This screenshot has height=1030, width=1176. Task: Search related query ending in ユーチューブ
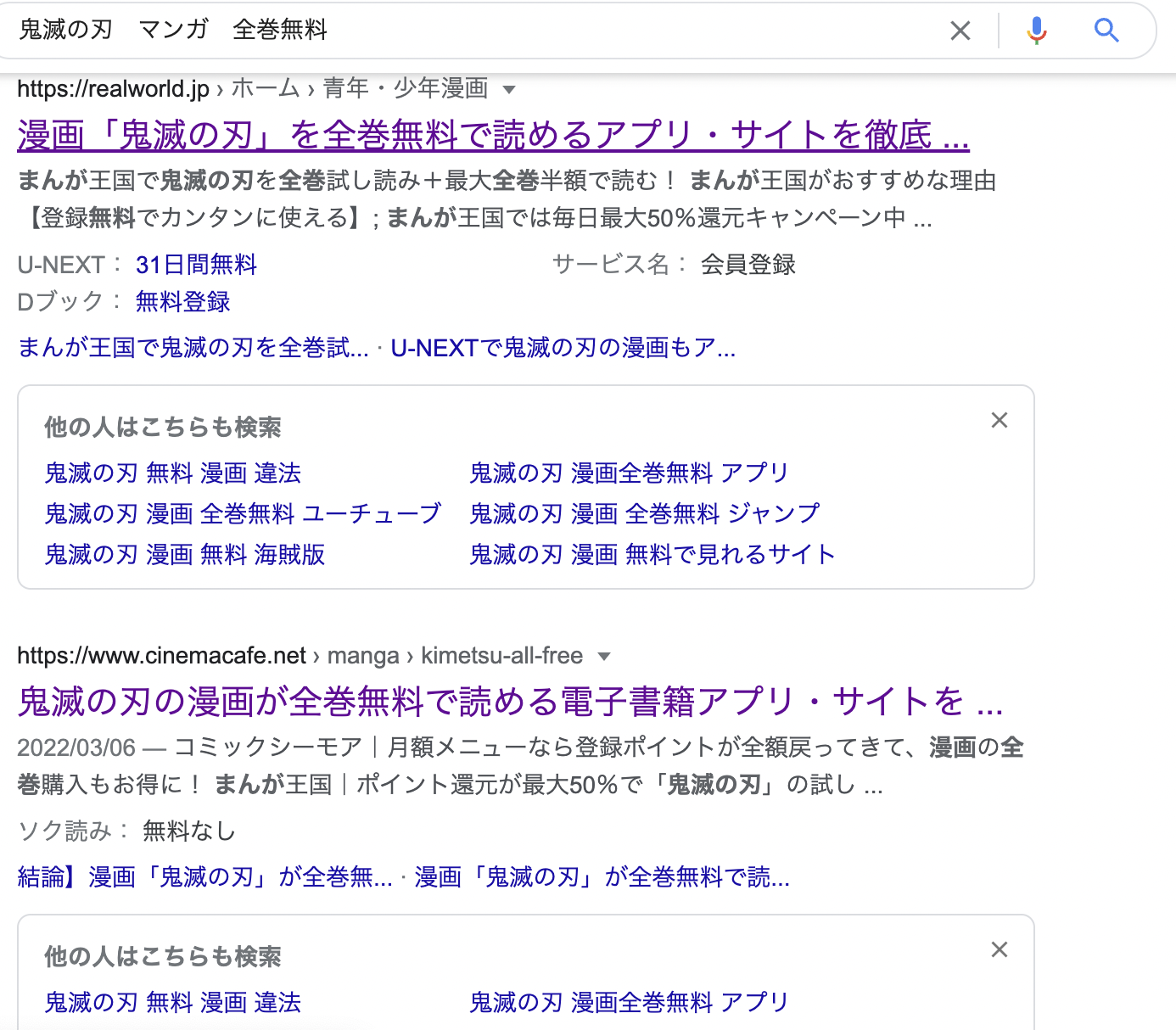click(x=243, y=514)
